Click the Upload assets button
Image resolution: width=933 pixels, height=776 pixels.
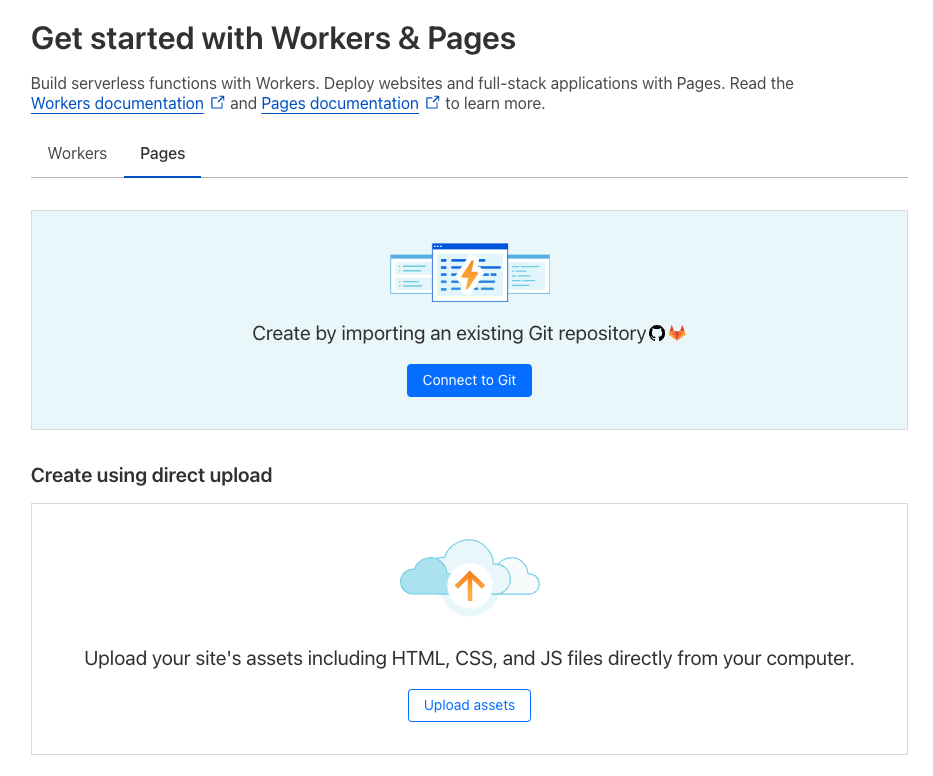click(x=469, y=705)
